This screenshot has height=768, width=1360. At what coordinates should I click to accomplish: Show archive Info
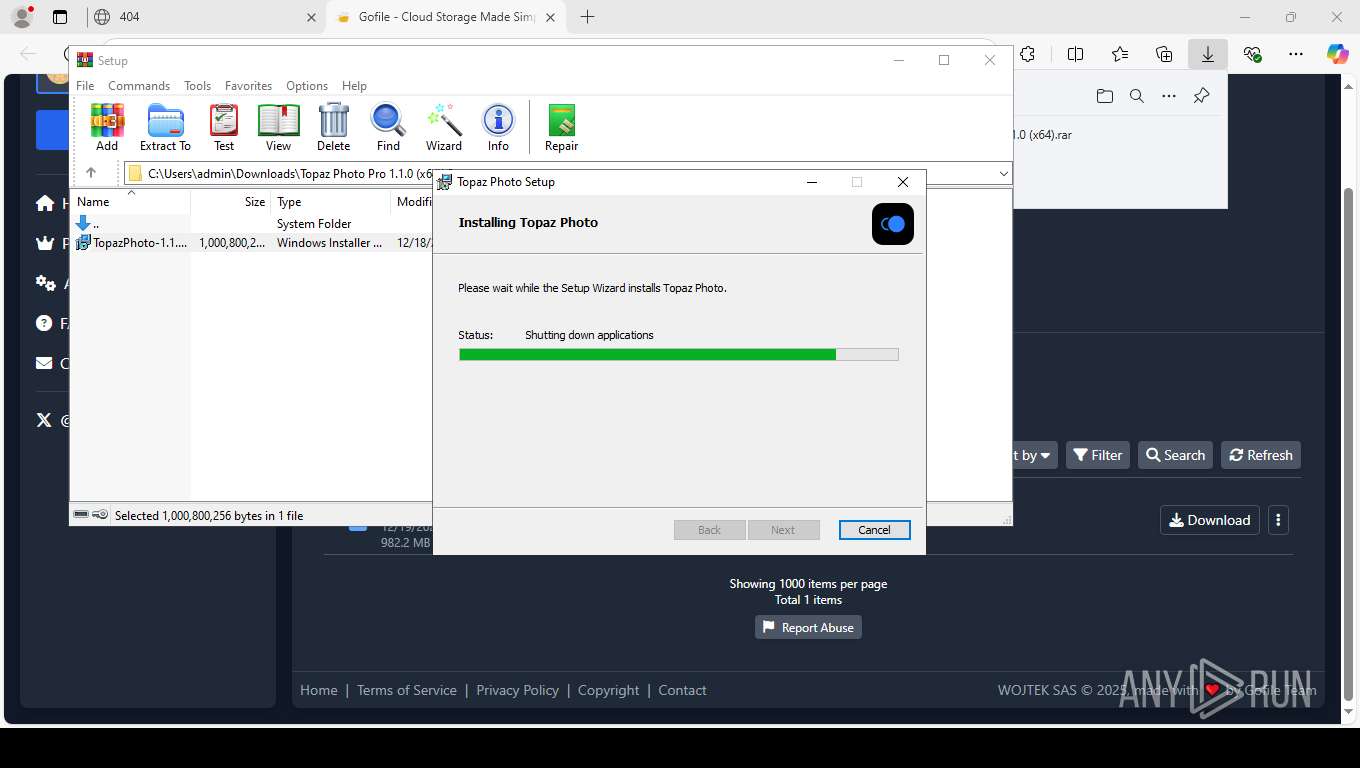pos(498,127)
